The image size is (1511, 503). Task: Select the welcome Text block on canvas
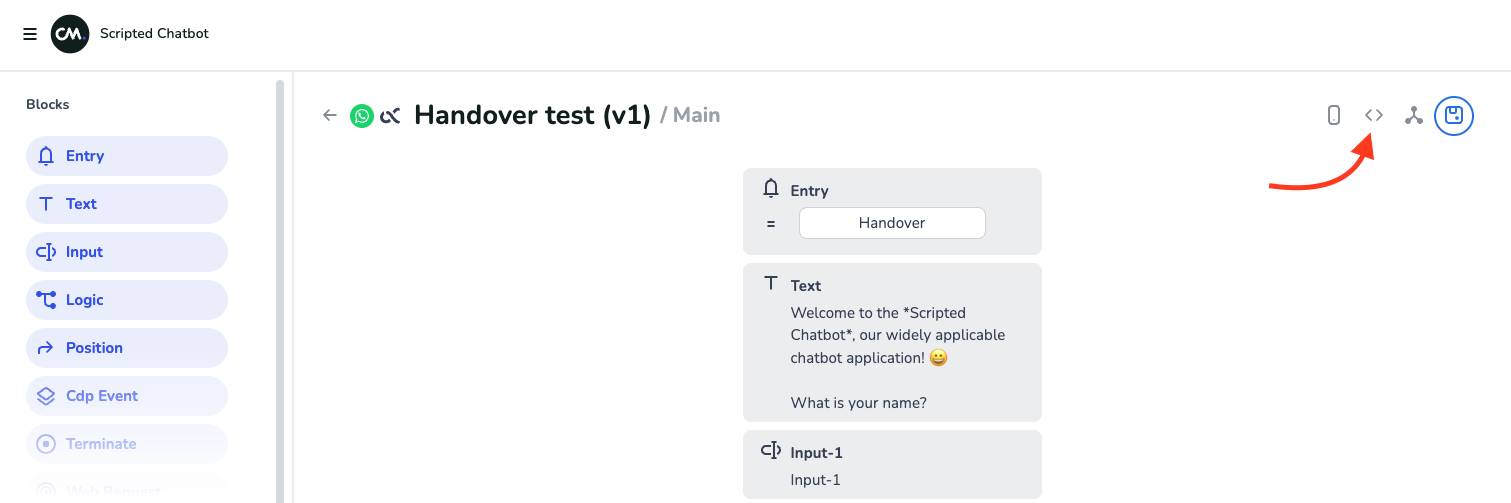[892, 342]
